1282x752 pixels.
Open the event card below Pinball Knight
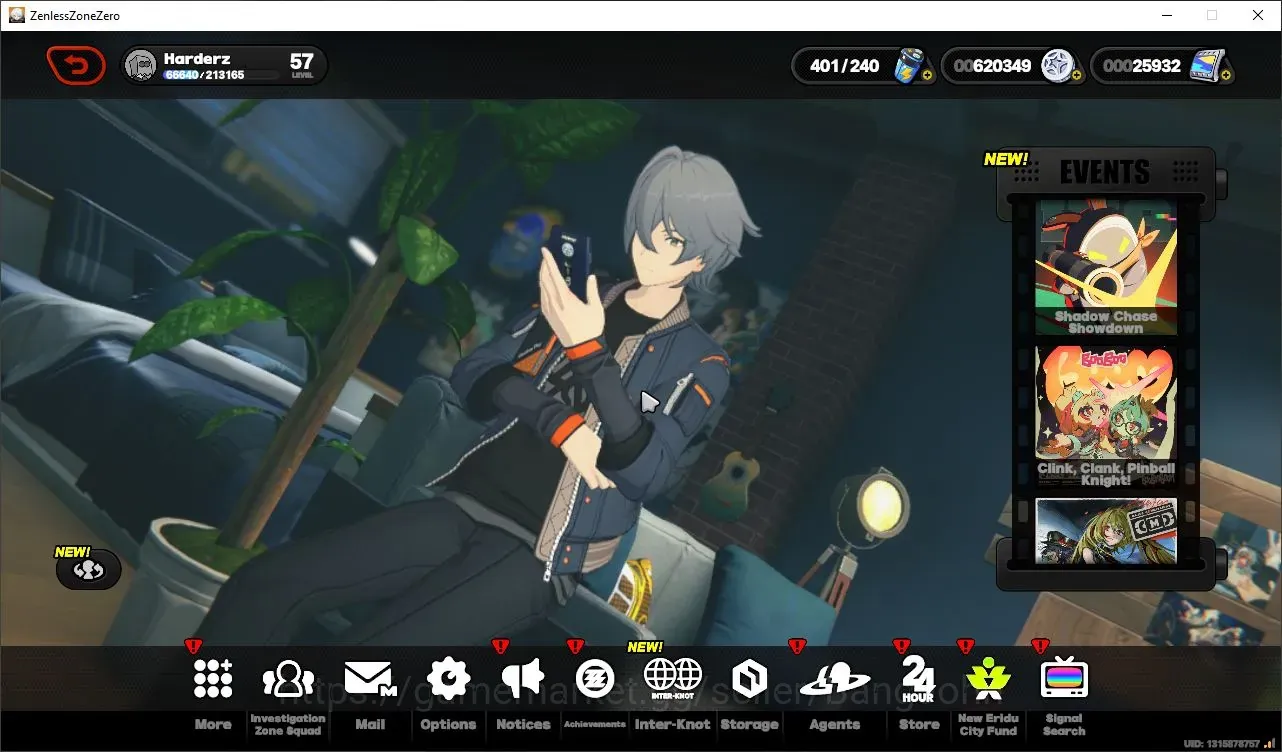pos(1106,530)
